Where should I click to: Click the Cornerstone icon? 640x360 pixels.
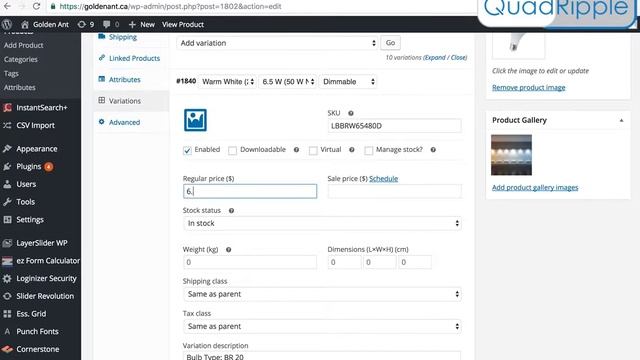pos(7,349)
